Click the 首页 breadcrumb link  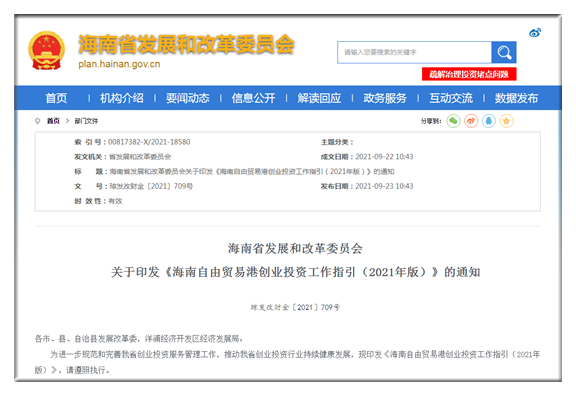(x=53, y=121)
